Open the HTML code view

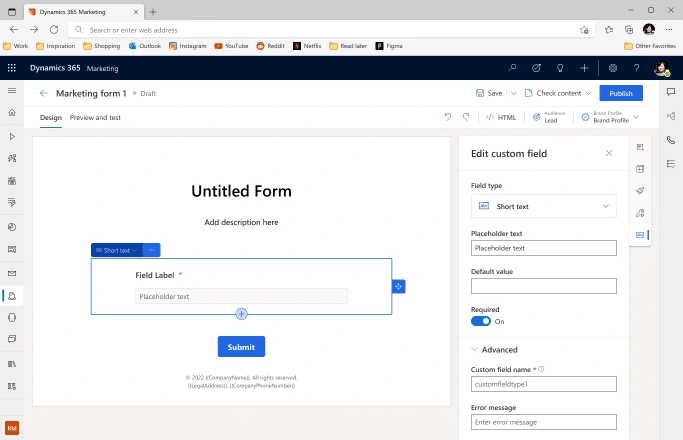point(501,117)
